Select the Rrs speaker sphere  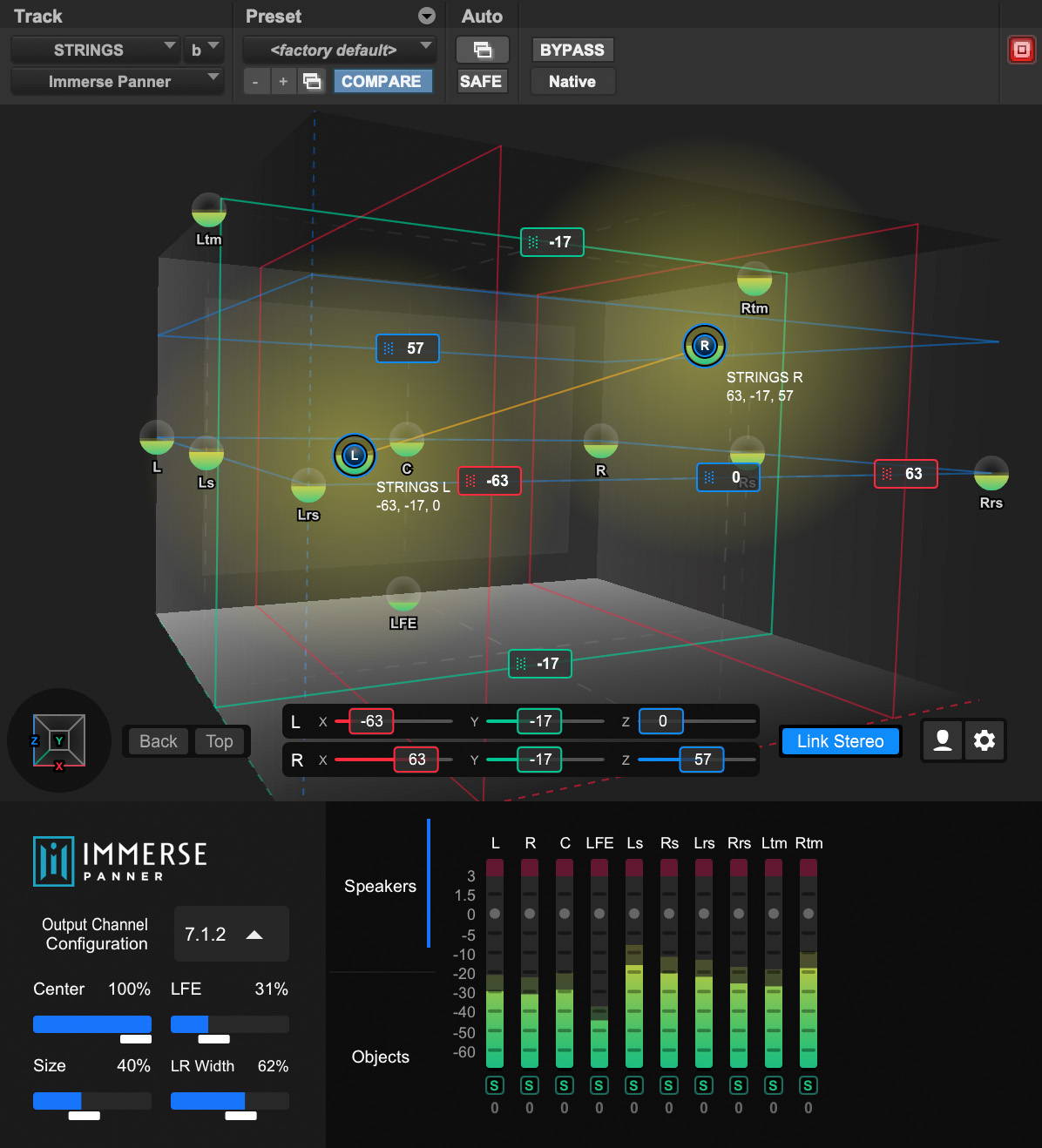(x=991, y=473)
